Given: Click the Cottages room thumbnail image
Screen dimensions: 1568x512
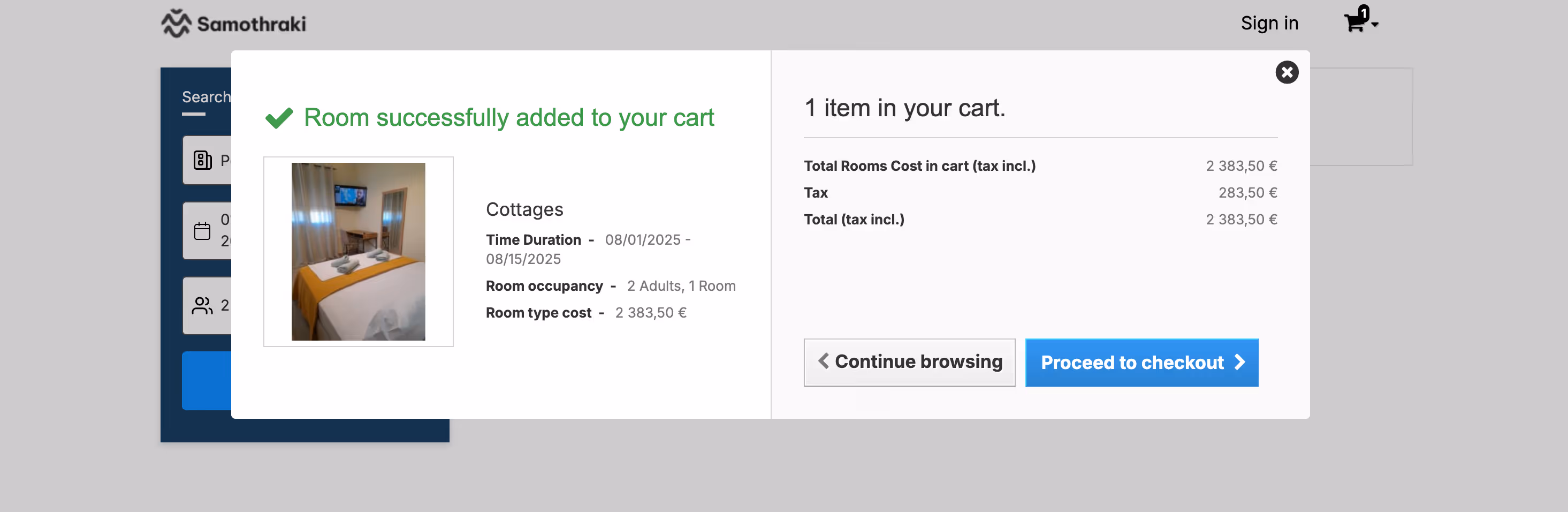Looking at the screenshot, I should click(x=358, y=251).
